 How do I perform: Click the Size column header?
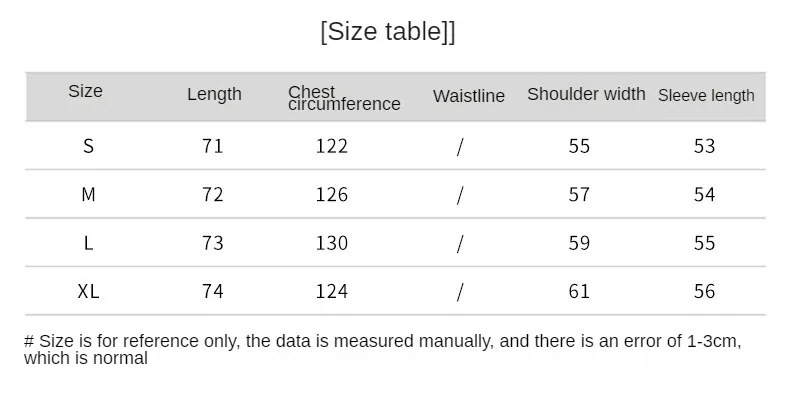(85, 91)
